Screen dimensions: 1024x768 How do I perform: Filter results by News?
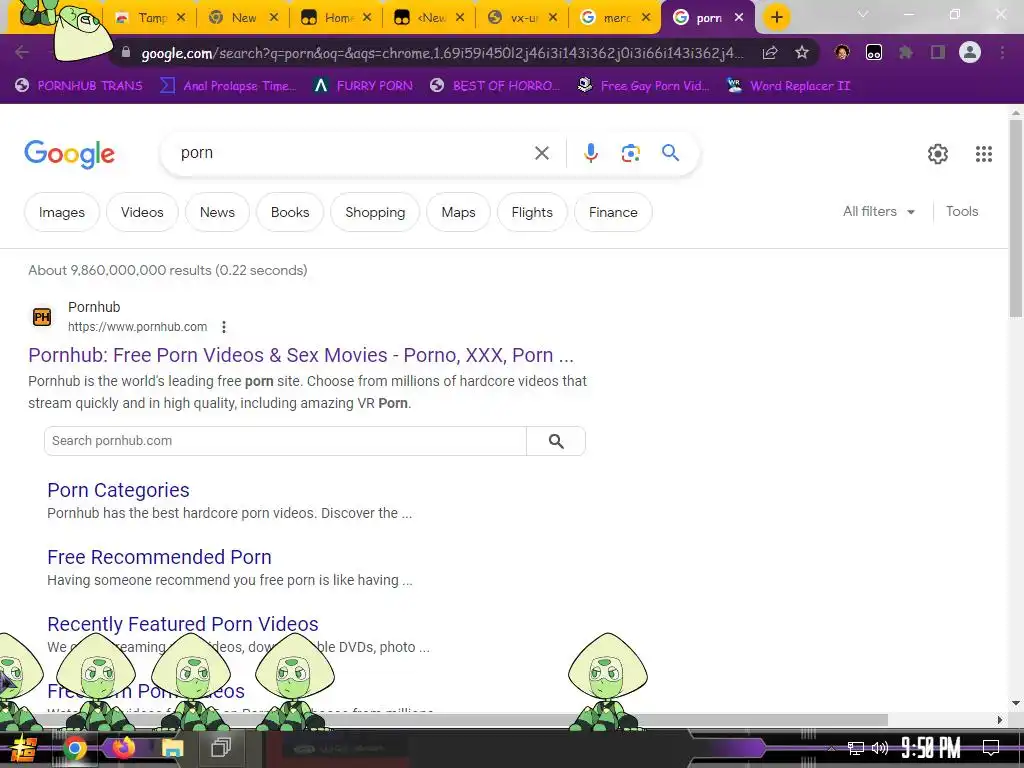click(217, 212)
